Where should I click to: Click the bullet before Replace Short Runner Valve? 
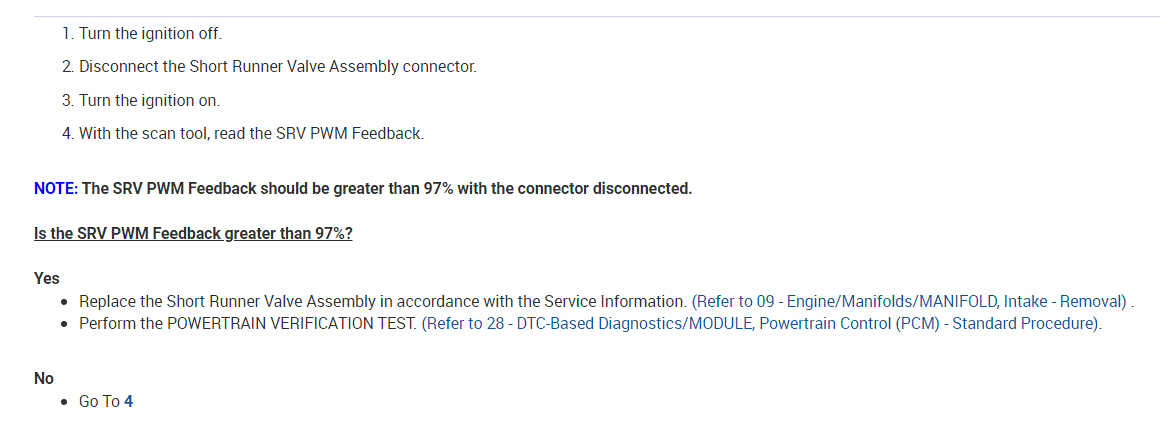tap(65, 301)
